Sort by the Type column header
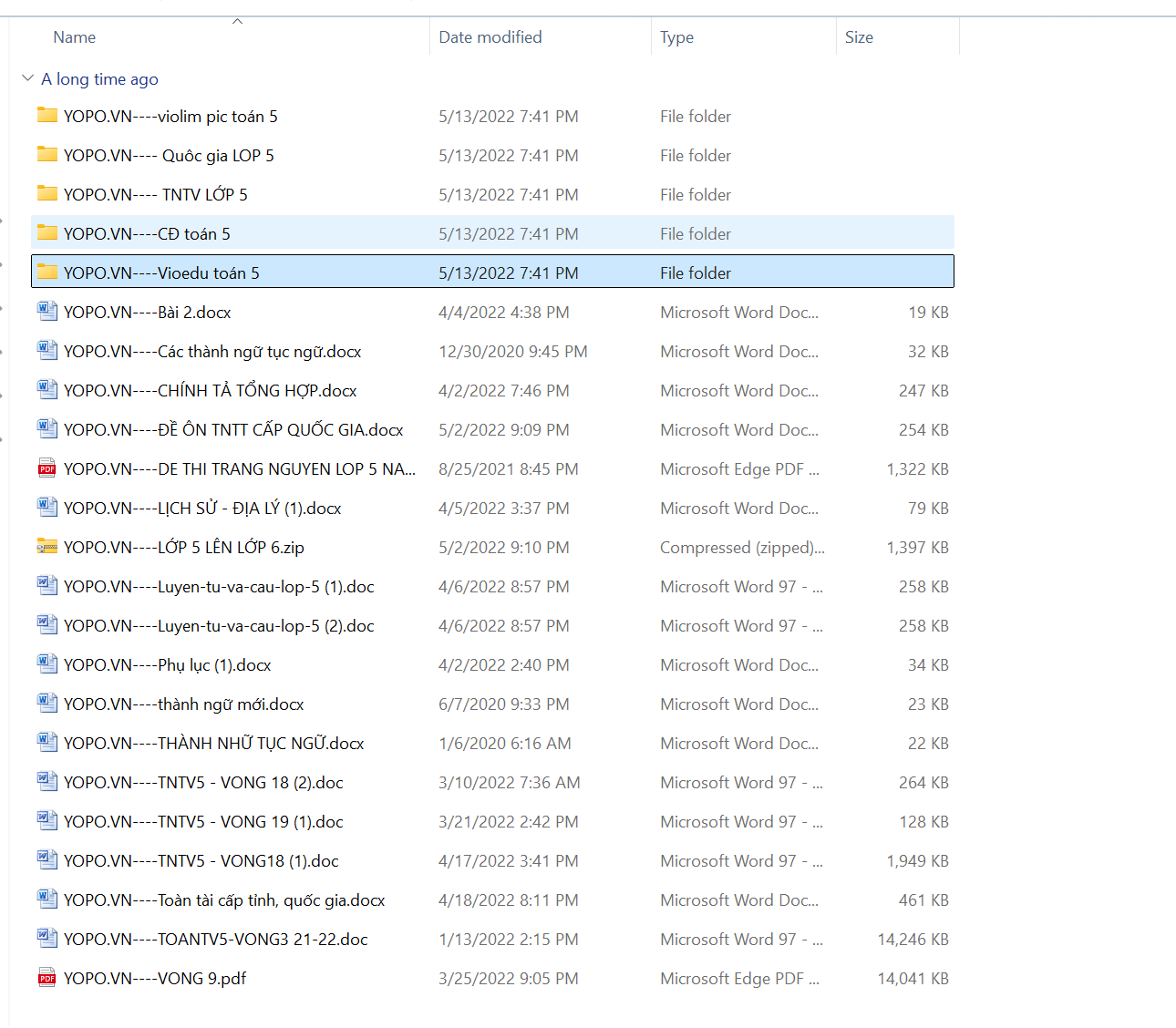The image size is (1176, 1028). 677,37
